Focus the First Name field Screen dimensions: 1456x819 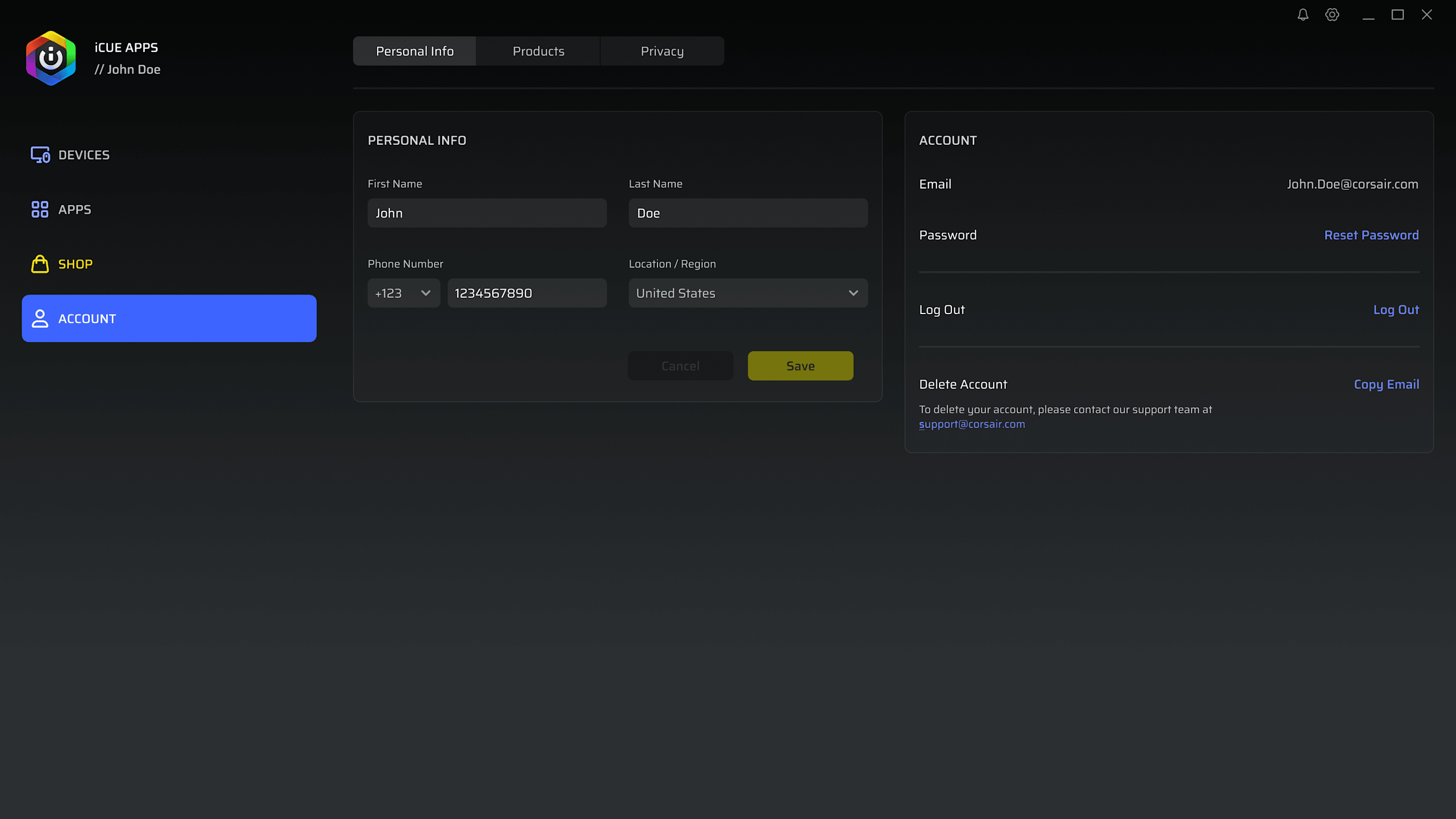coord(487,213)
